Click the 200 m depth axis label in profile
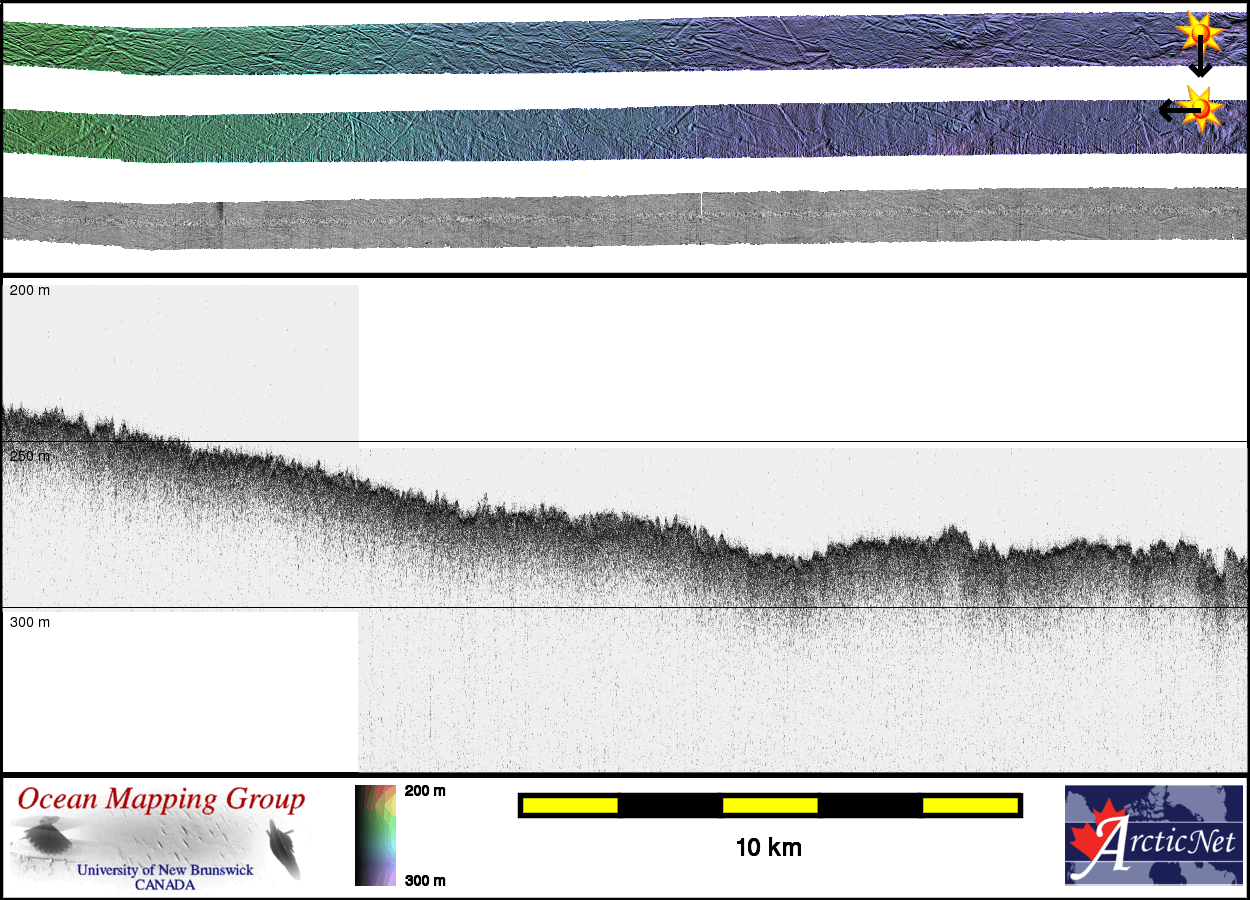This screenshot has width=1250, height=900. (30, 290)
